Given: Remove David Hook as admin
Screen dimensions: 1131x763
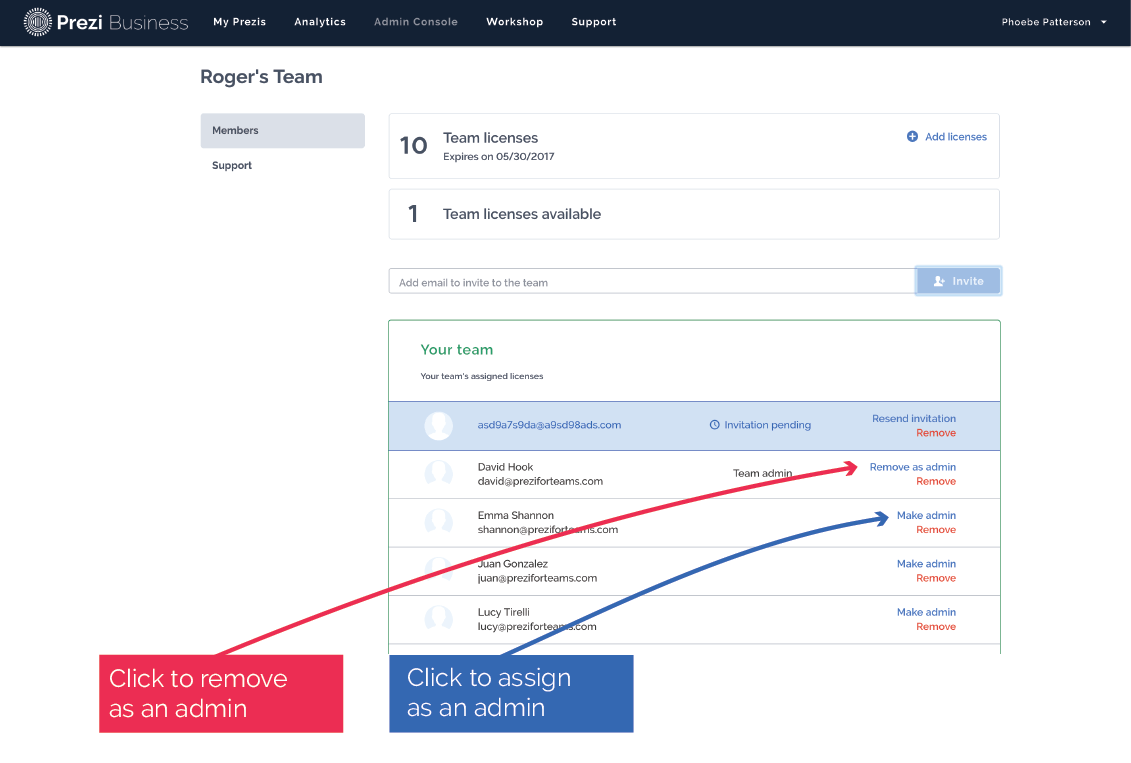Looking at the screenshot, I should [x=912, y=467].
